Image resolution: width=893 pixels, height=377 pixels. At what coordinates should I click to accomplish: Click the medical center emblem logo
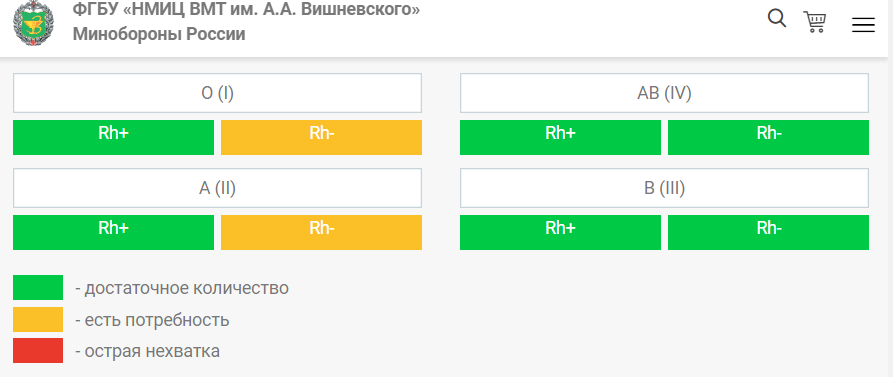tap(34, 23)
